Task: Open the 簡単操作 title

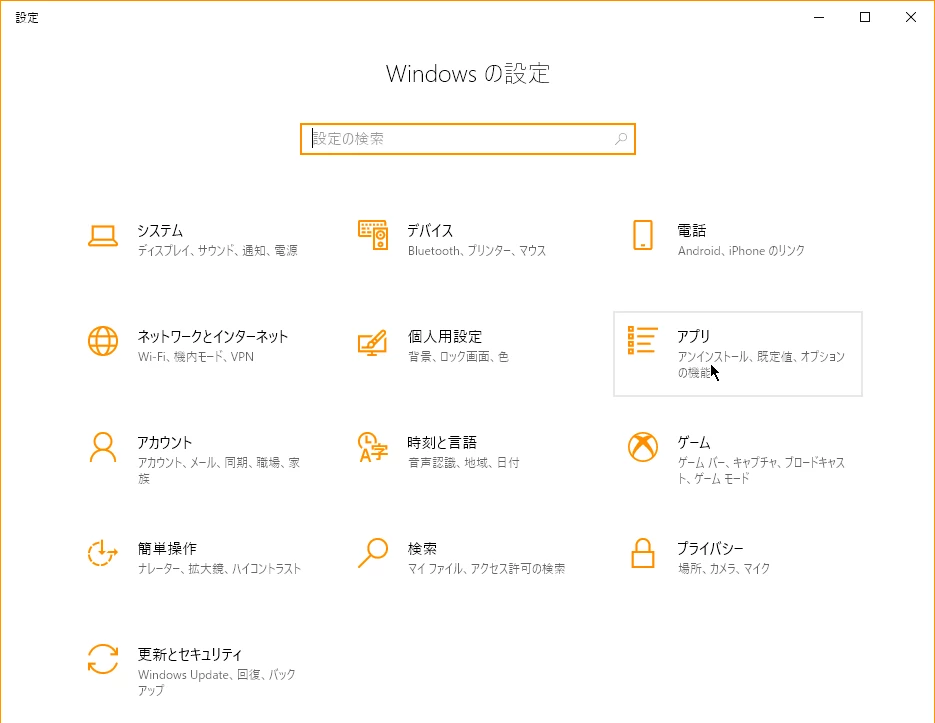Action: (x=167, y=548)
